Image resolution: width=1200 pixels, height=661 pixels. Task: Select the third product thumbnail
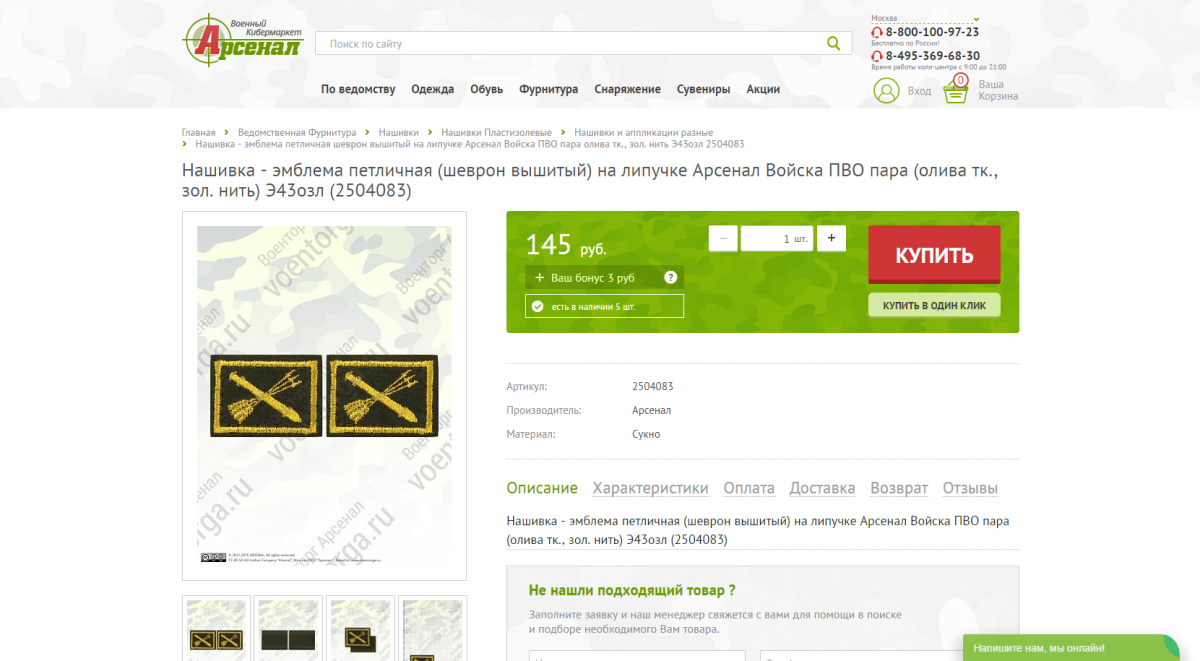[x=360, y=629]
